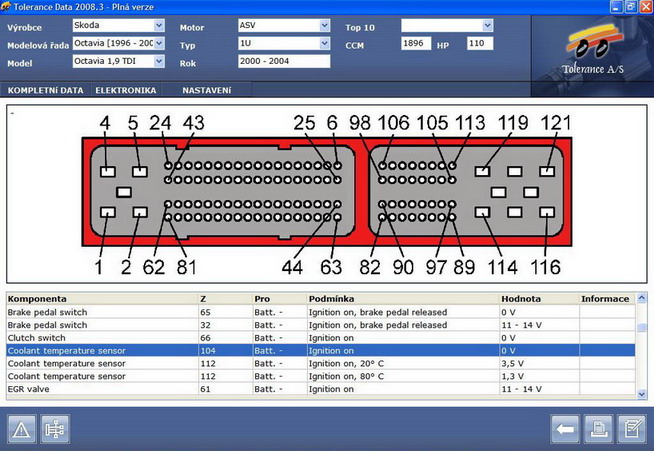Open the notes edit icon button
This screenshot has width=654, height=451.
[x=631, y=429]
